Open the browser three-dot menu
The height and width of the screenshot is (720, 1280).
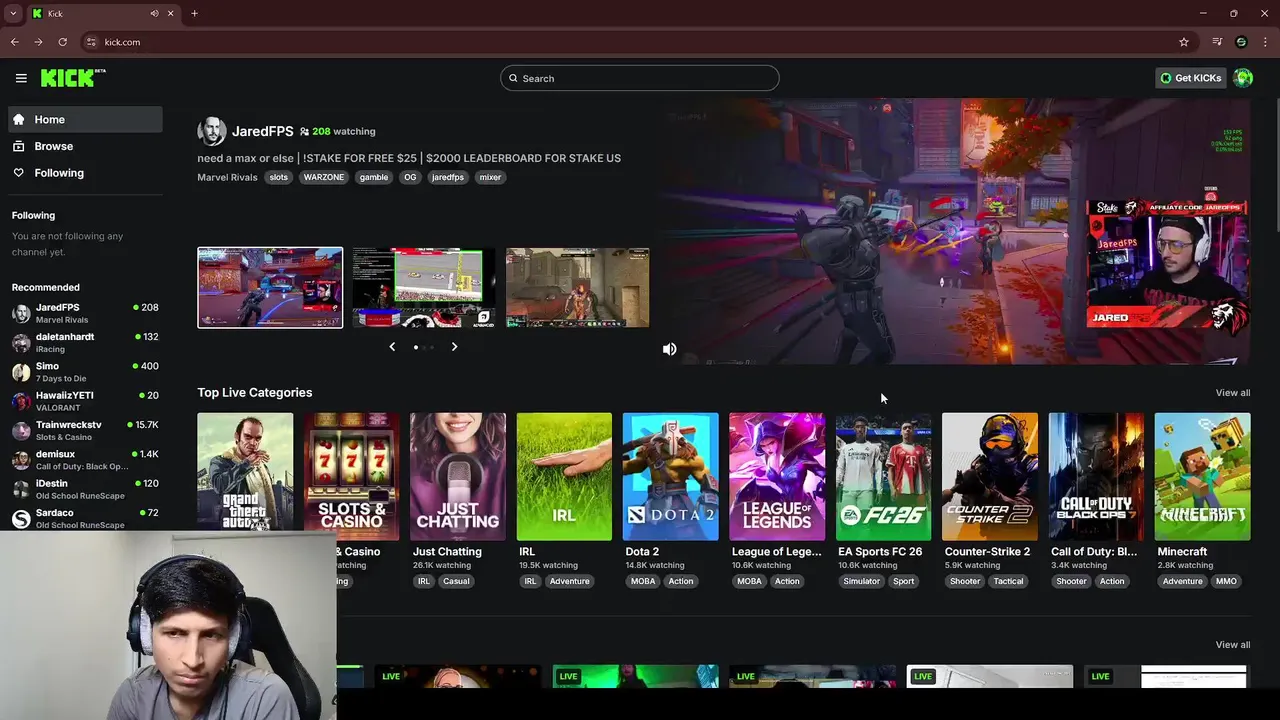(1265, 42)
